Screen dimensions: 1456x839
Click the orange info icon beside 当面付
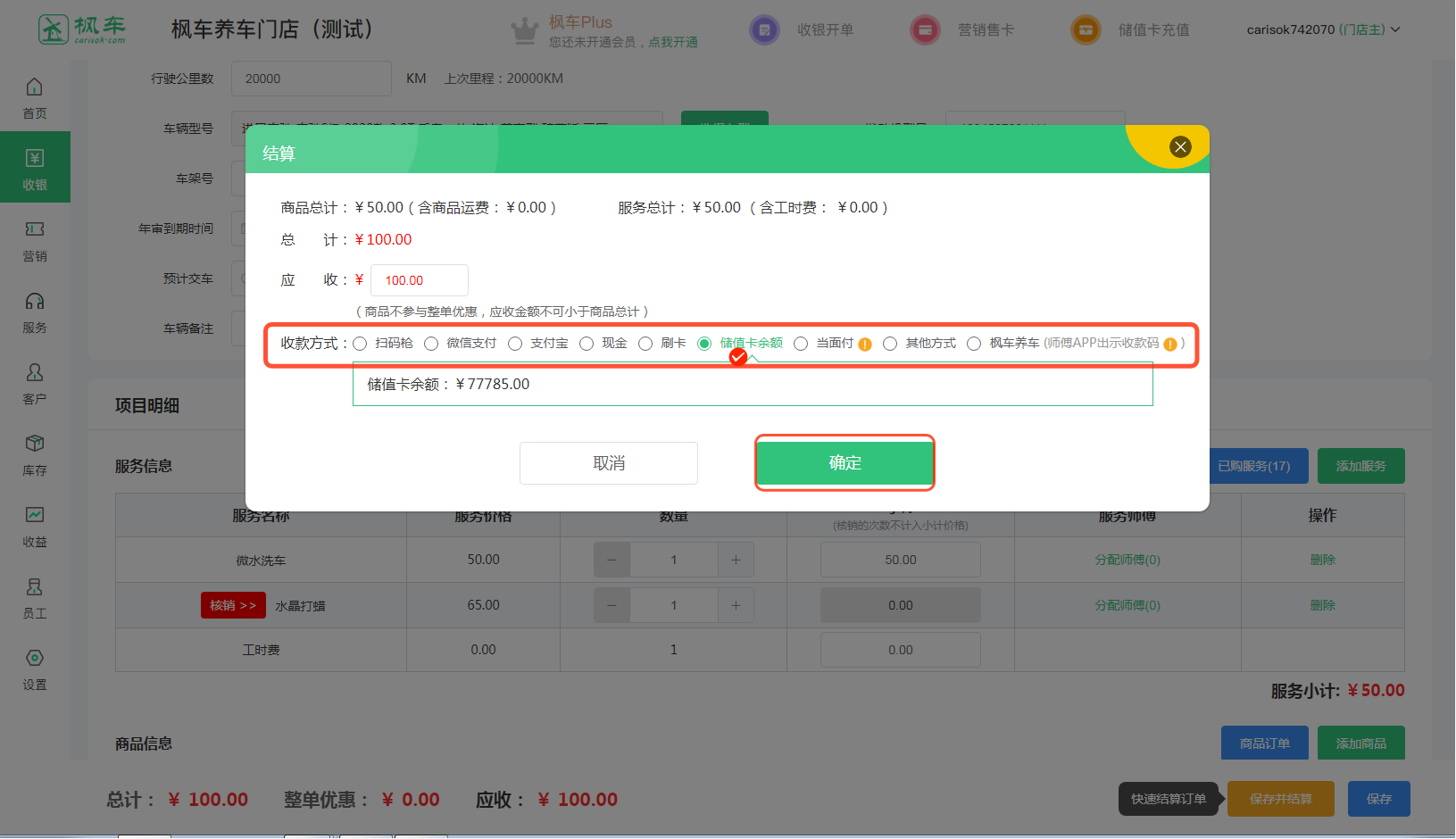click(x=865, y=345)
